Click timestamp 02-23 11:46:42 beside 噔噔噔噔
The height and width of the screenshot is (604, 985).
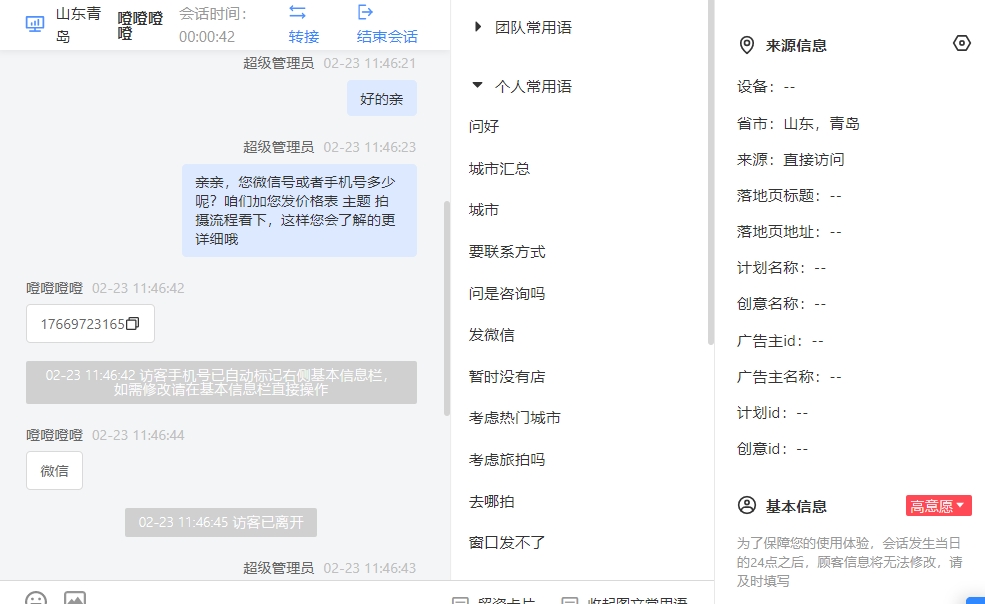(x=138, y=288)
